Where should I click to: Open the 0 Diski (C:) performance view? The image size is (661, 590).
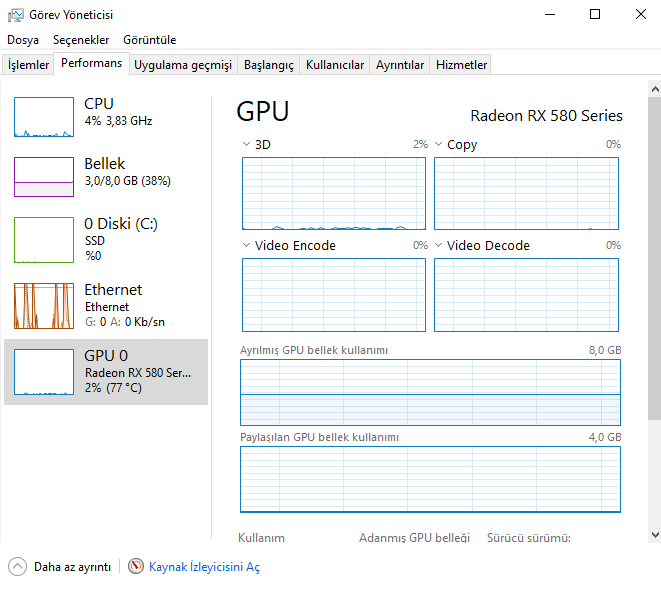pyautogui.click(x=120, y=223)
